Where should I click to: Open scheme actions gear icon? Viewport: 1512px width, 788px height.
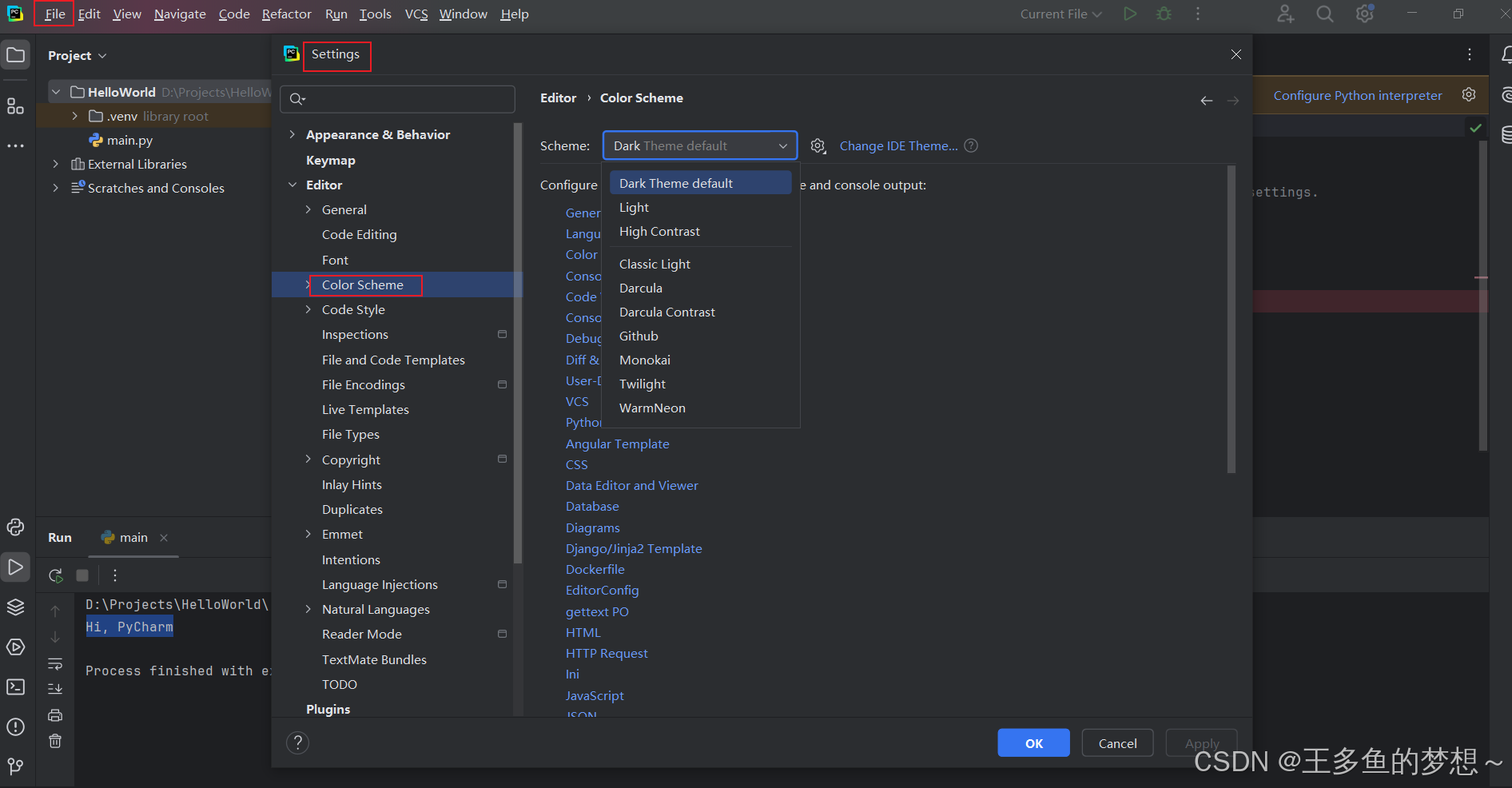click(818, 146)
